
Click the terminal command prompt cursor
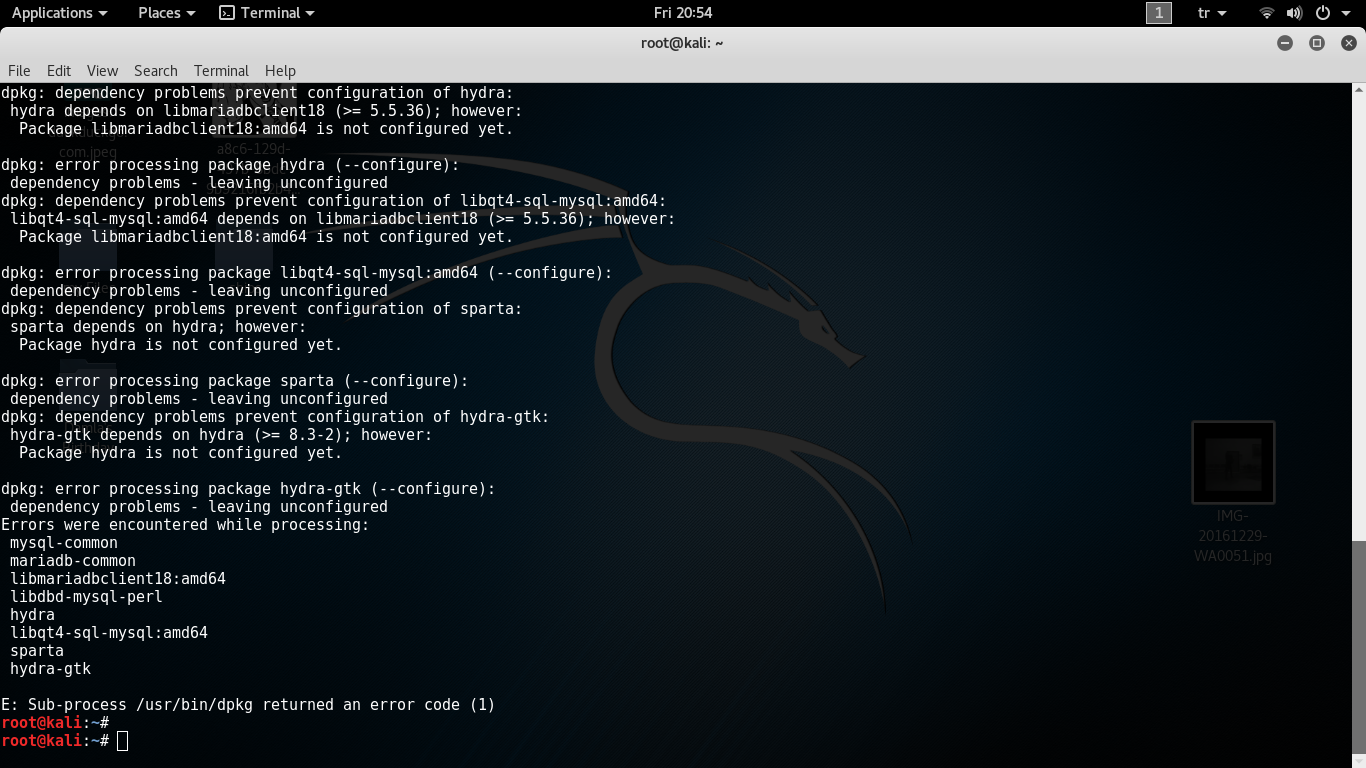[122, 741]
